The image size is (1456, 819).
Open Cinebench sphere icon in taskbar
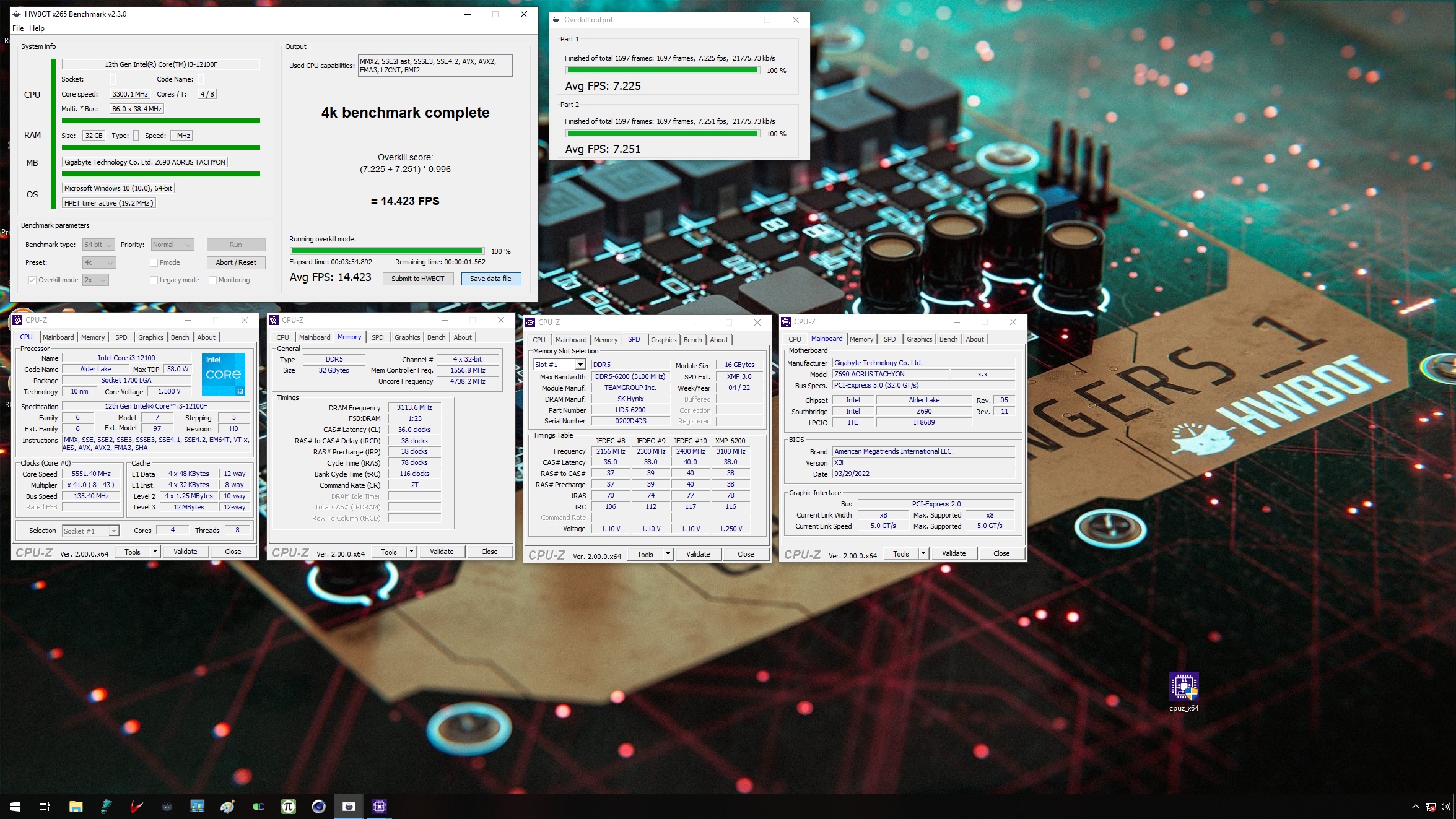pyautogui.click(x=318, y=807)
